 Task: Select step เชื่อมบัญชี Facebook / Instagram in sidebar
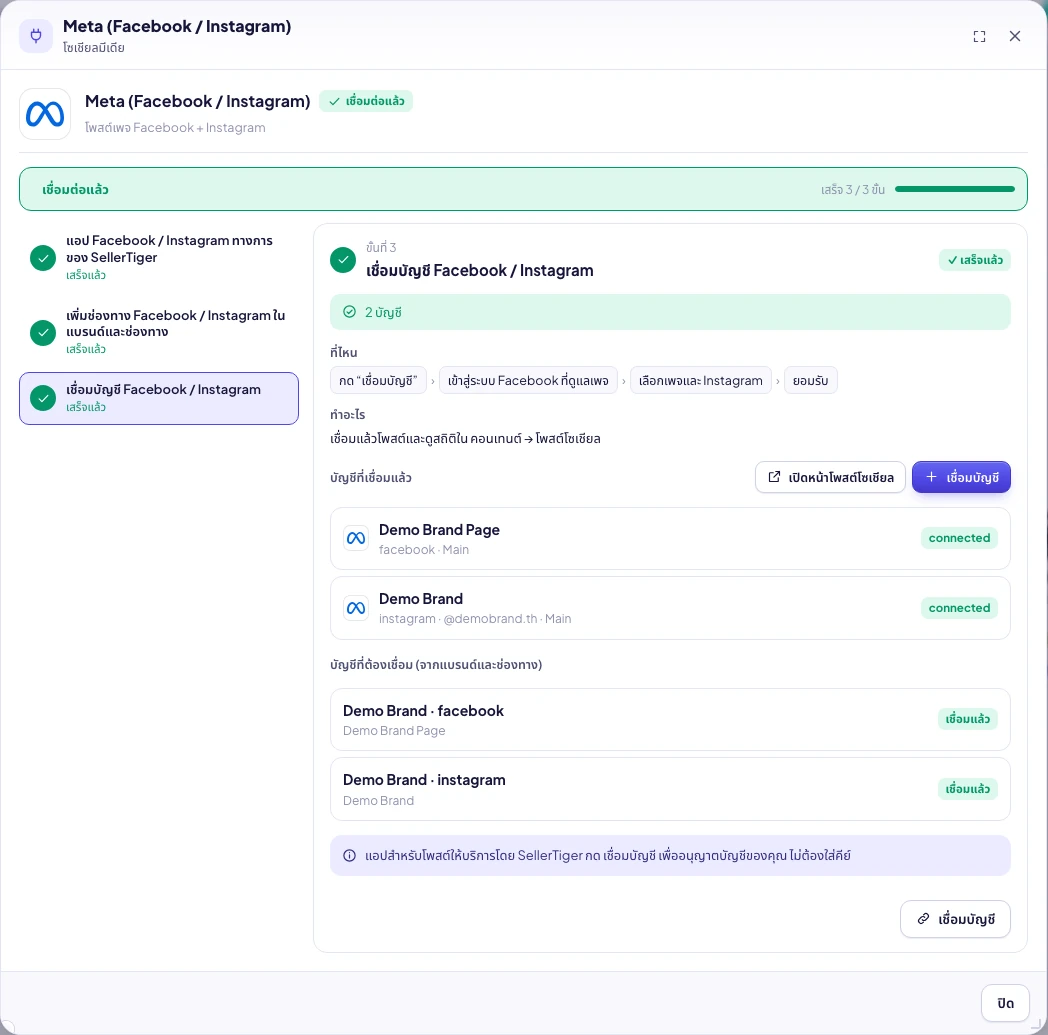tap(159, 398)
